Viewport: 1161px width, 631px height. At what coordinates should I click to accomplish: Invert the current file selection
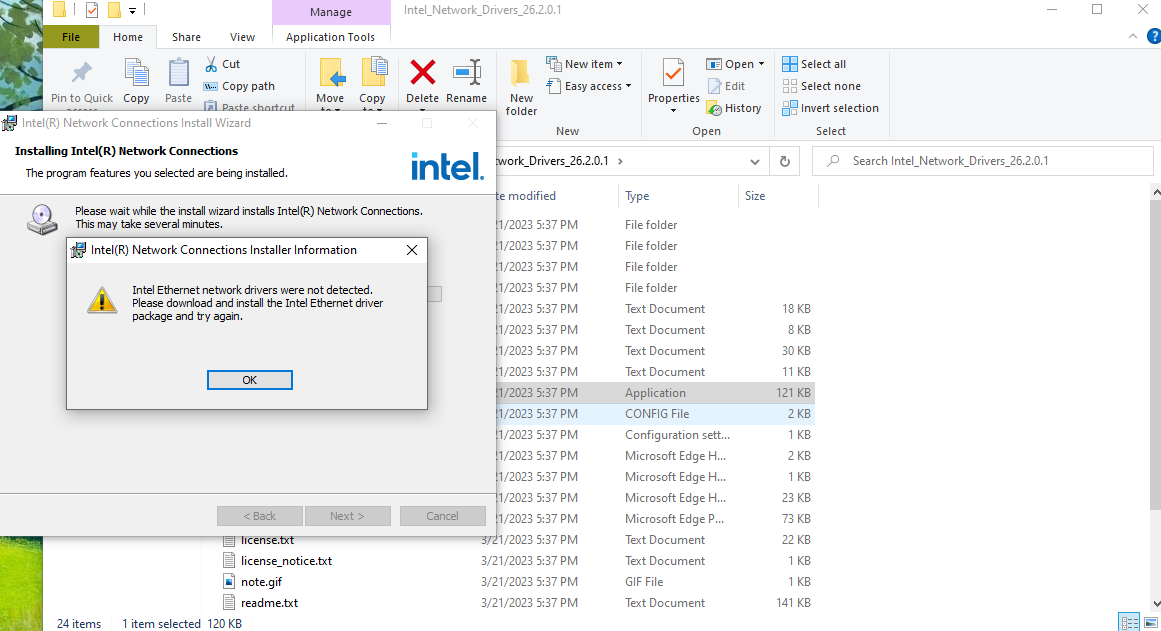point(831,107)
